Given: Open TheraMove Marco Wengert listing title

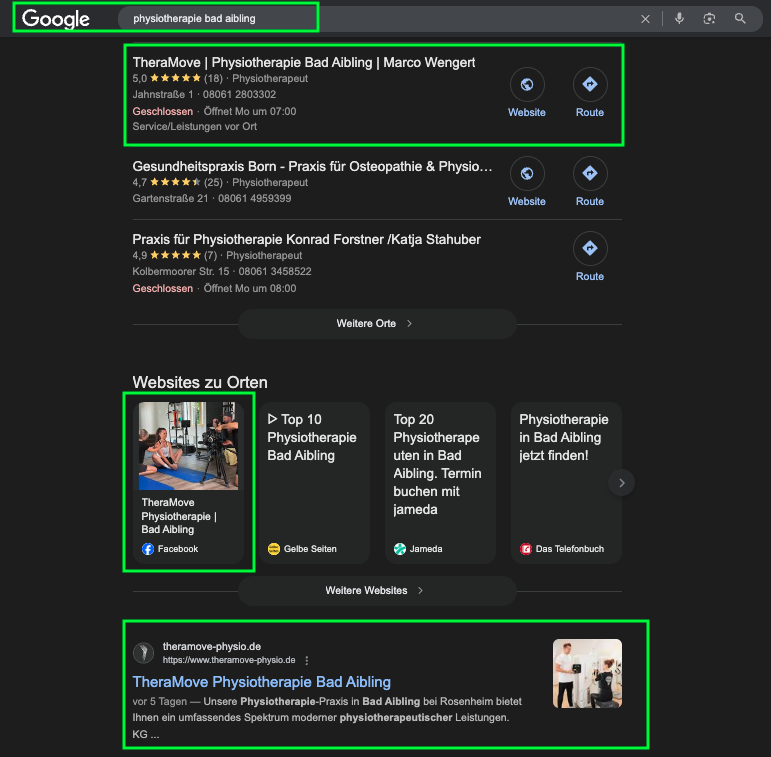Looking at the screenshot, I should coord(303,62).
